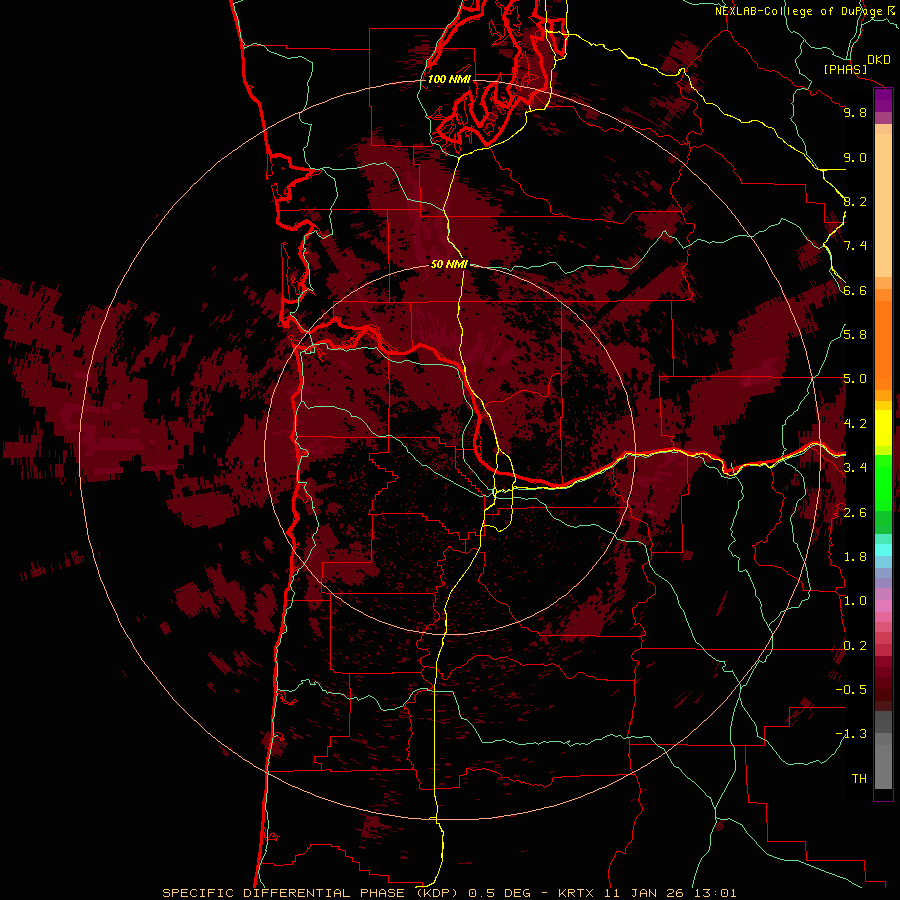This screenshot has width=900, height=900.
Task: Click the Specific Differential Phase (KDP) caption
Action: tap(311, 893)
